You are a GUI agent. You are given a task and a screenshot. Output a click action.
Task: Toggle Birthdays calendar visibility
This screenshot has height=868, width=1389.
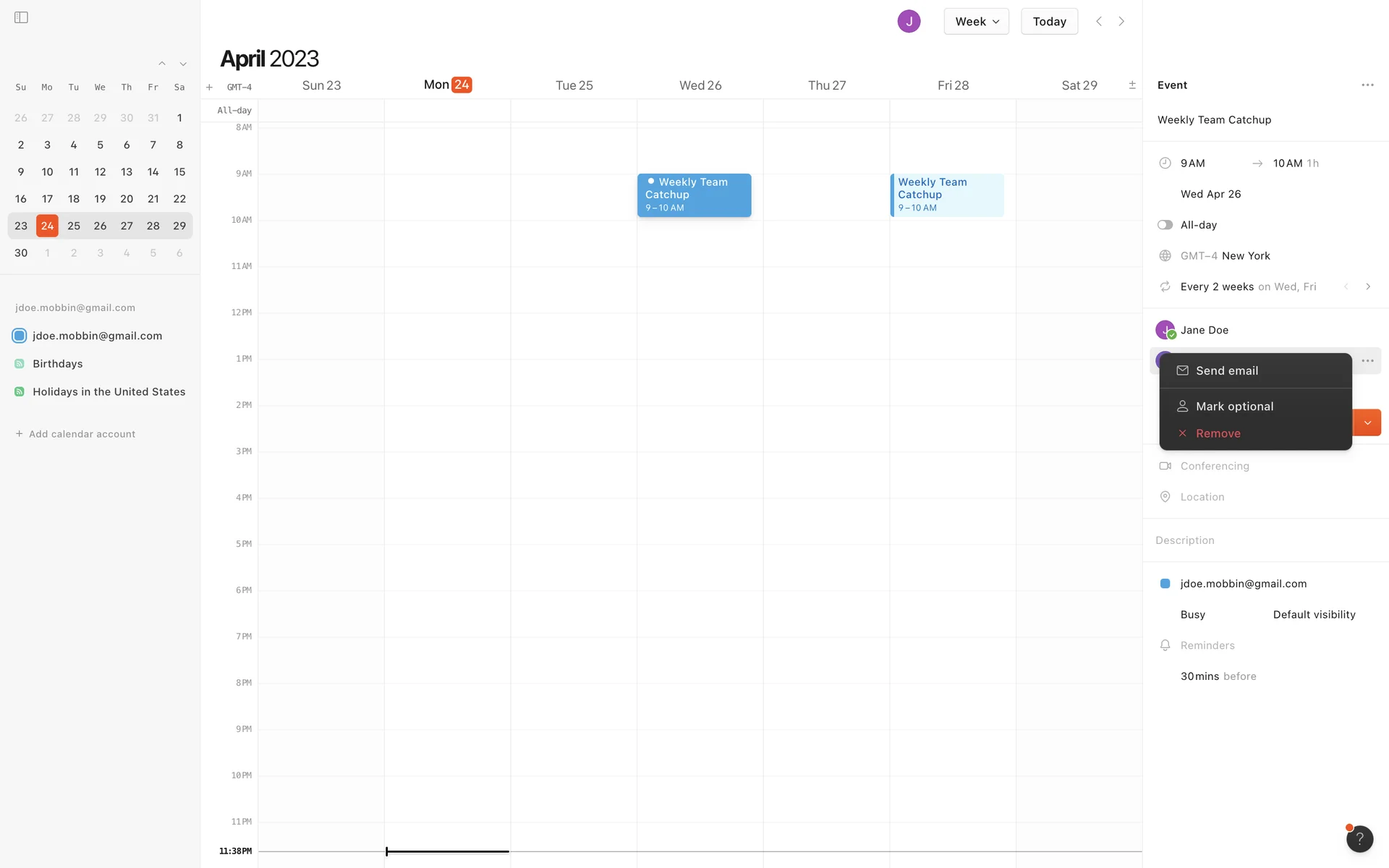click(x=20, y=364)
